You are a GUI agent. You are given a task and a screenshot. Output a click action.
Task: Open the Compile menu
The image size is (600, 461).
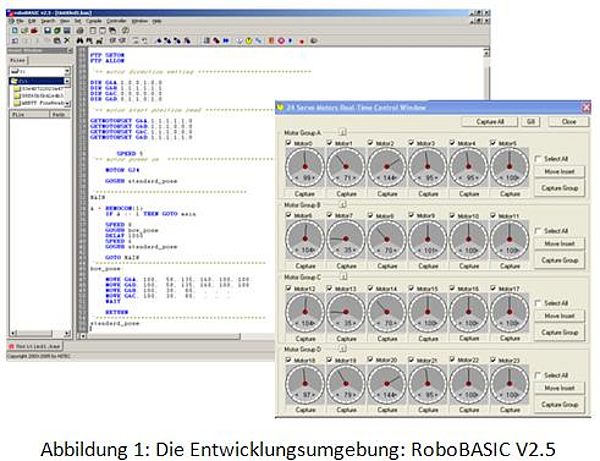pyautogui.click(x=93, y=21)
